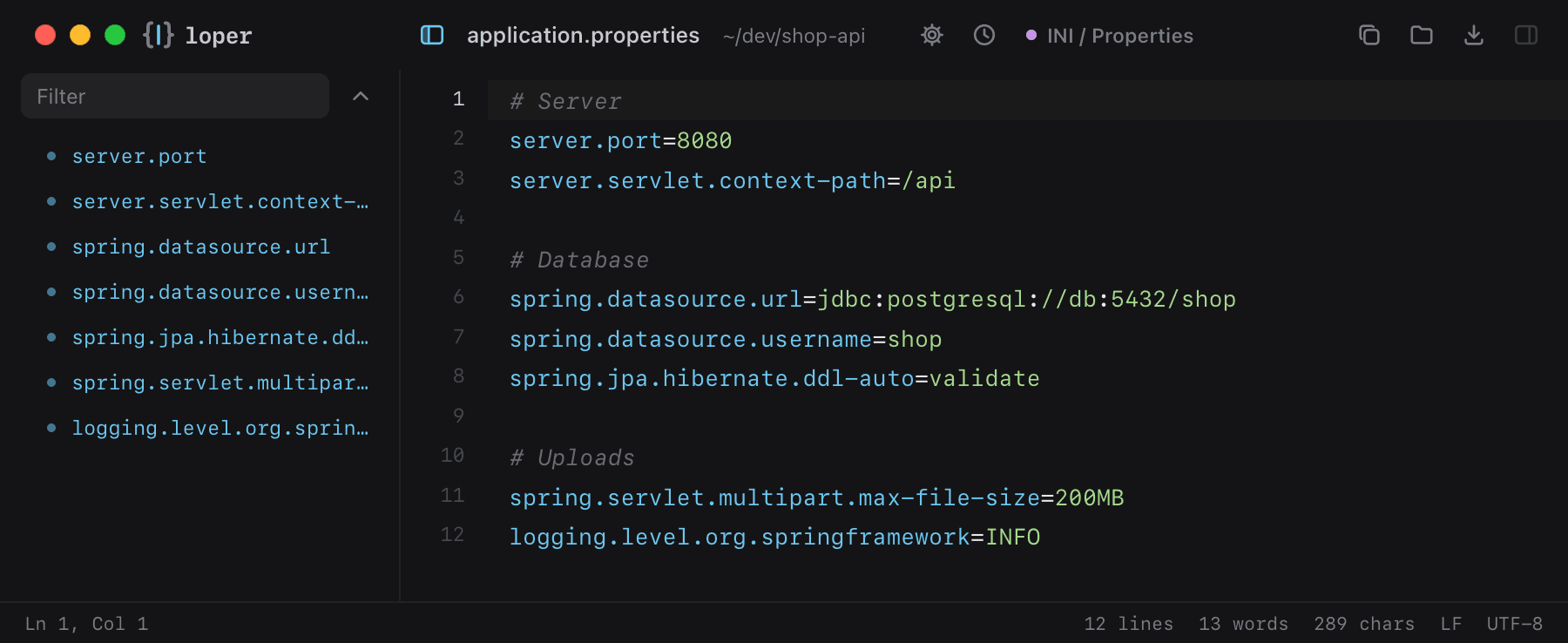Screen dimensions: 1568x643
Task: Click the loper app name text
Action: tap(219, 36)
